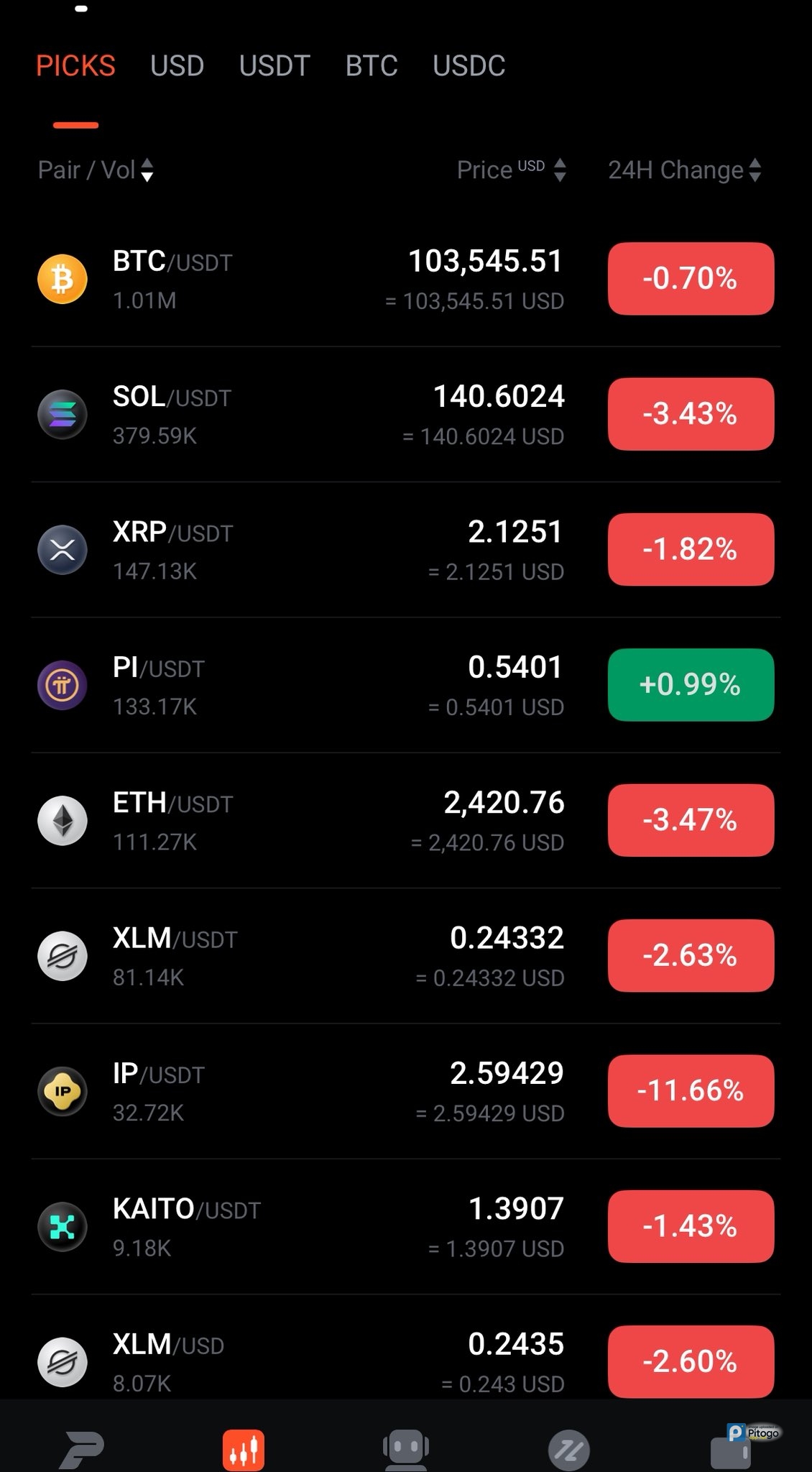Switch to the USDC tab

469,66
